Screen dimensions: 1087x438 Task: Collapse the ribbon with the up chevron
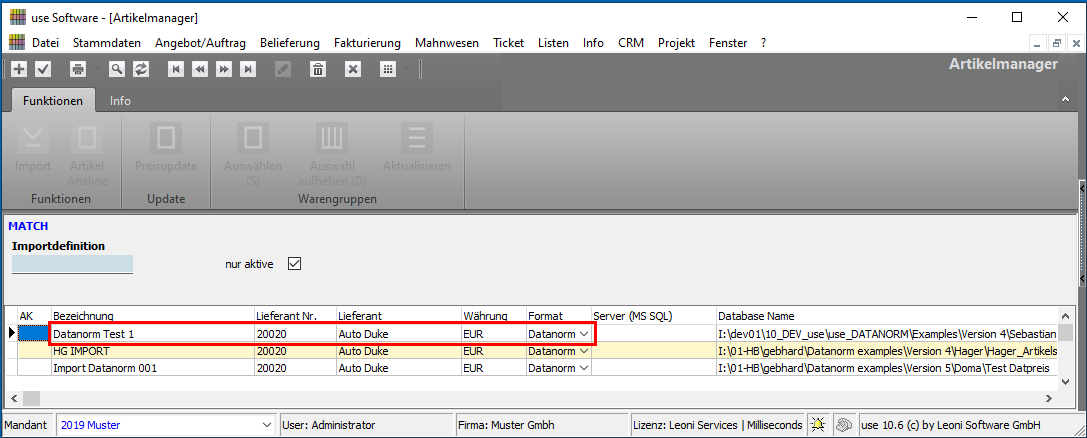[1066, 100]
